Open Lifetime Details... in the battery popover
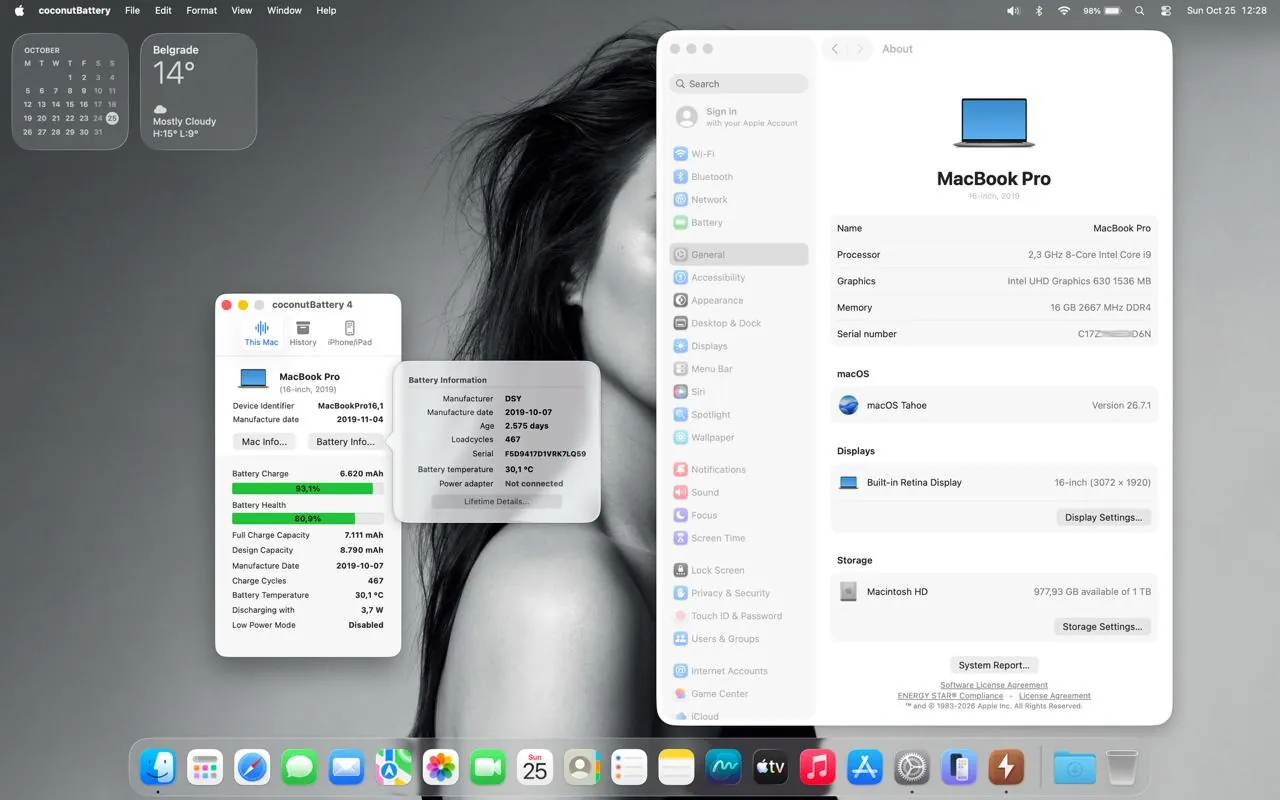 click(496, 501)
